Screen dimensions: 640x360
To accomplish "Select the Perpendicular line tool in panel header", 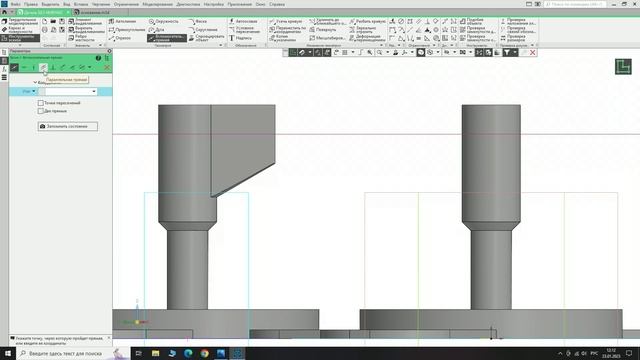I will [53, 67].
